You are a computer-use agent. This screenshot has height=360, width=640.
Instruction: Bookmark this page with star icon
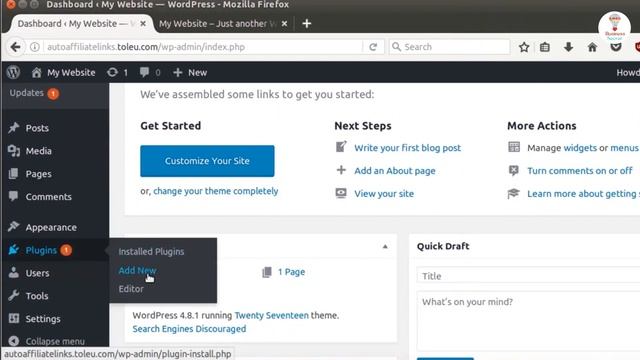point(524,47)
